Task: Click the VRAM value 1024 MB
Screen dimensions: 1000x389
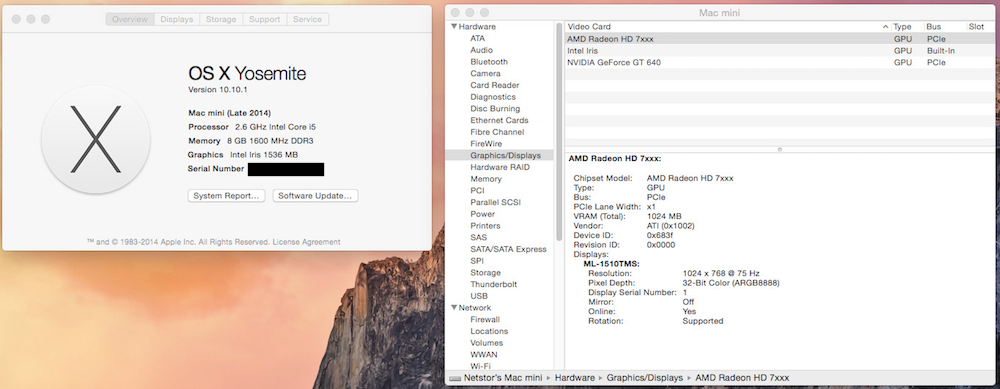Action: [664, 216]
